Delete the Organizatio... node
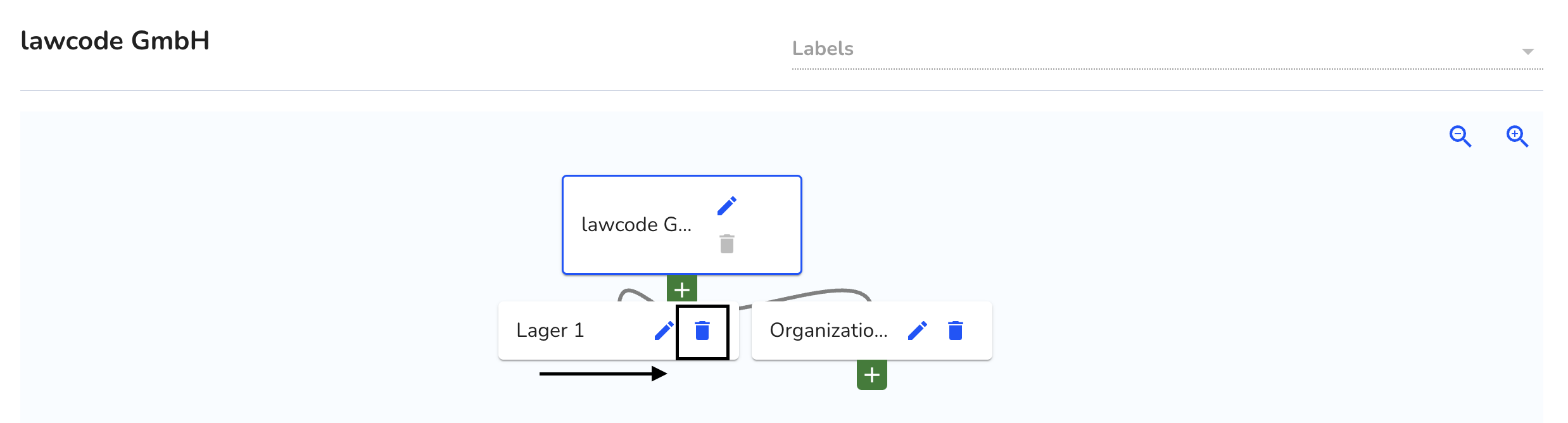The image size is (1568, 423). click(x=956, y=331)
